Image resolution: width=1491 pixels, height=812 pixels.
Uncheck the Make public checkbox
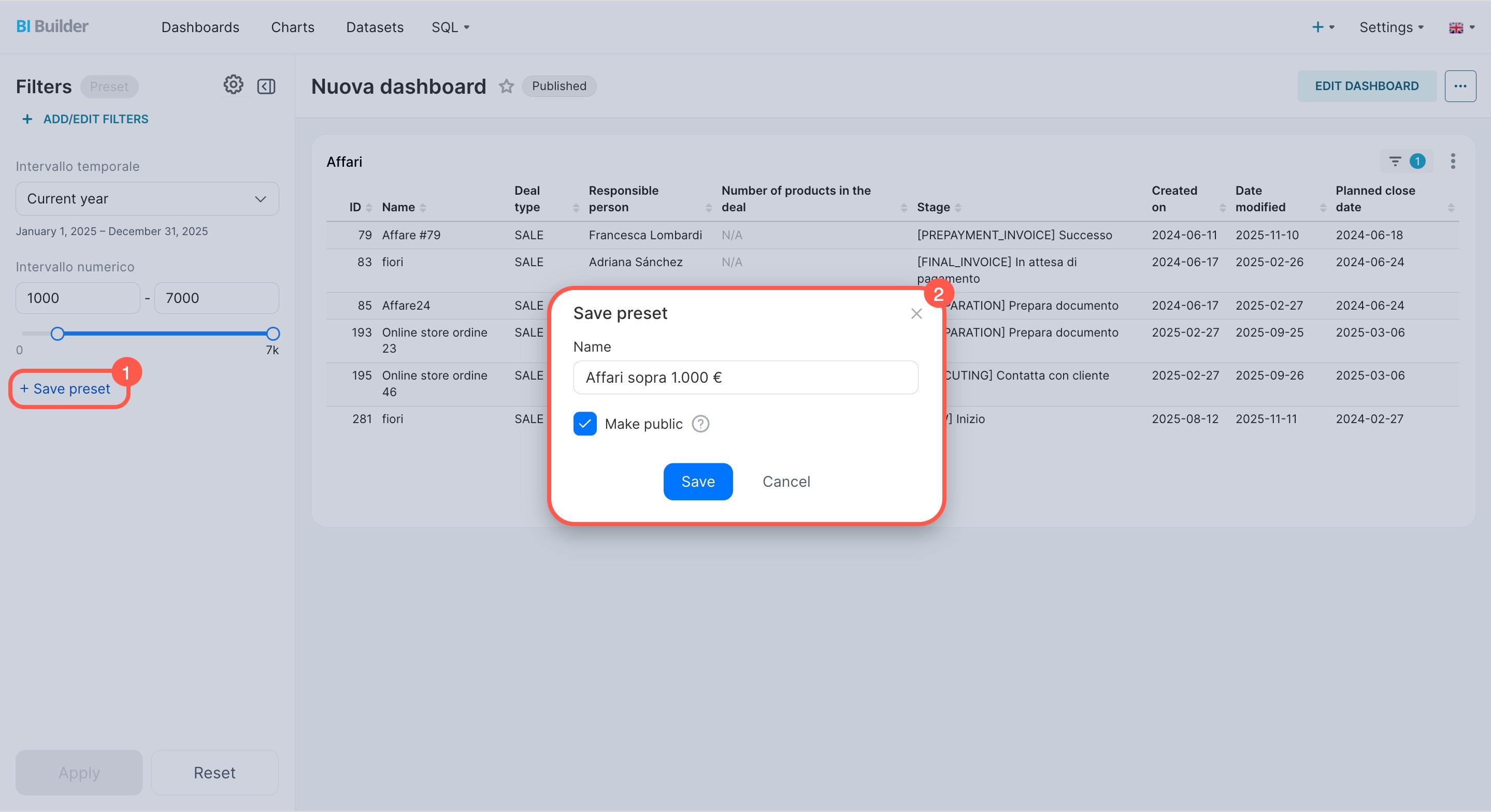[x=584, y=424]
